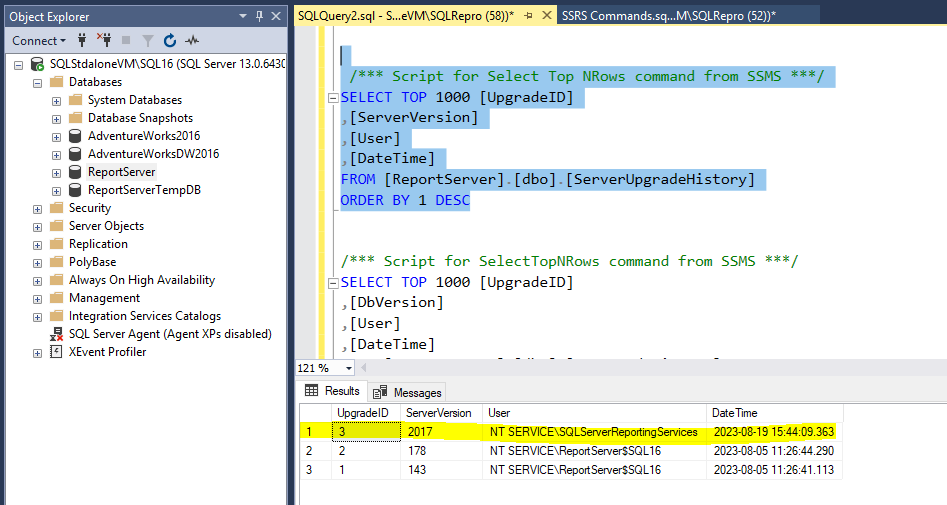Select AdventureWorksDW2016 in the tree

[153, 154]
